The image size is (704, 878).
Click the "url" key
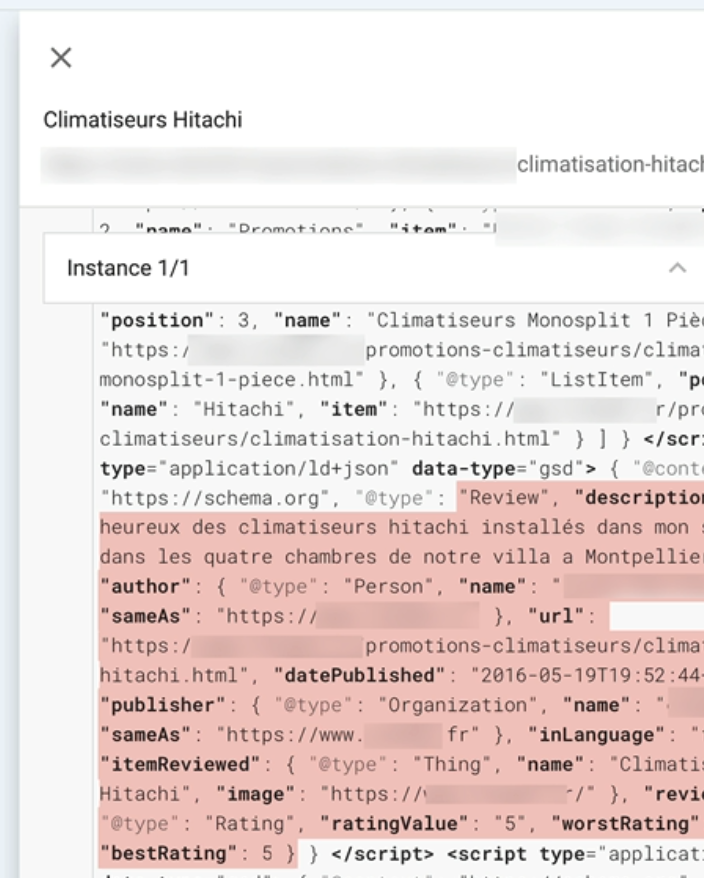click(557, 617)
